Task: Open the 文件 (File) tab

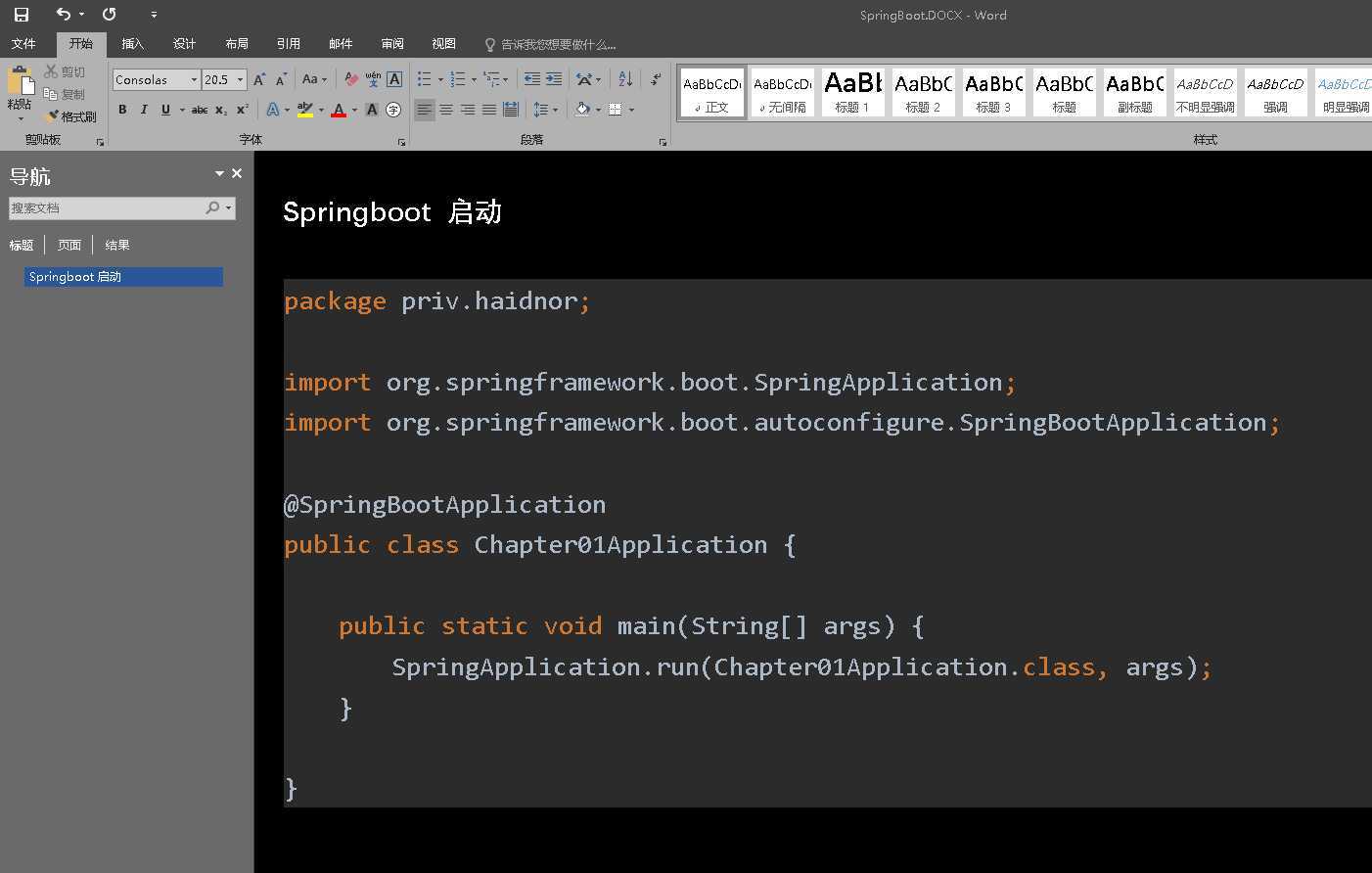Action: coord(23,44)
